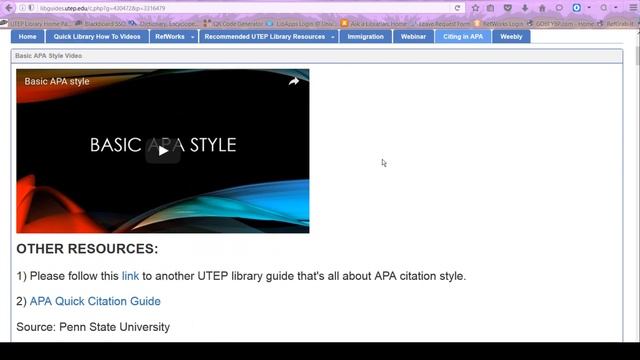The height and width of the screenshot is (360, 640).
Task: Save page to Pocket icon
Action: [508, 8]
